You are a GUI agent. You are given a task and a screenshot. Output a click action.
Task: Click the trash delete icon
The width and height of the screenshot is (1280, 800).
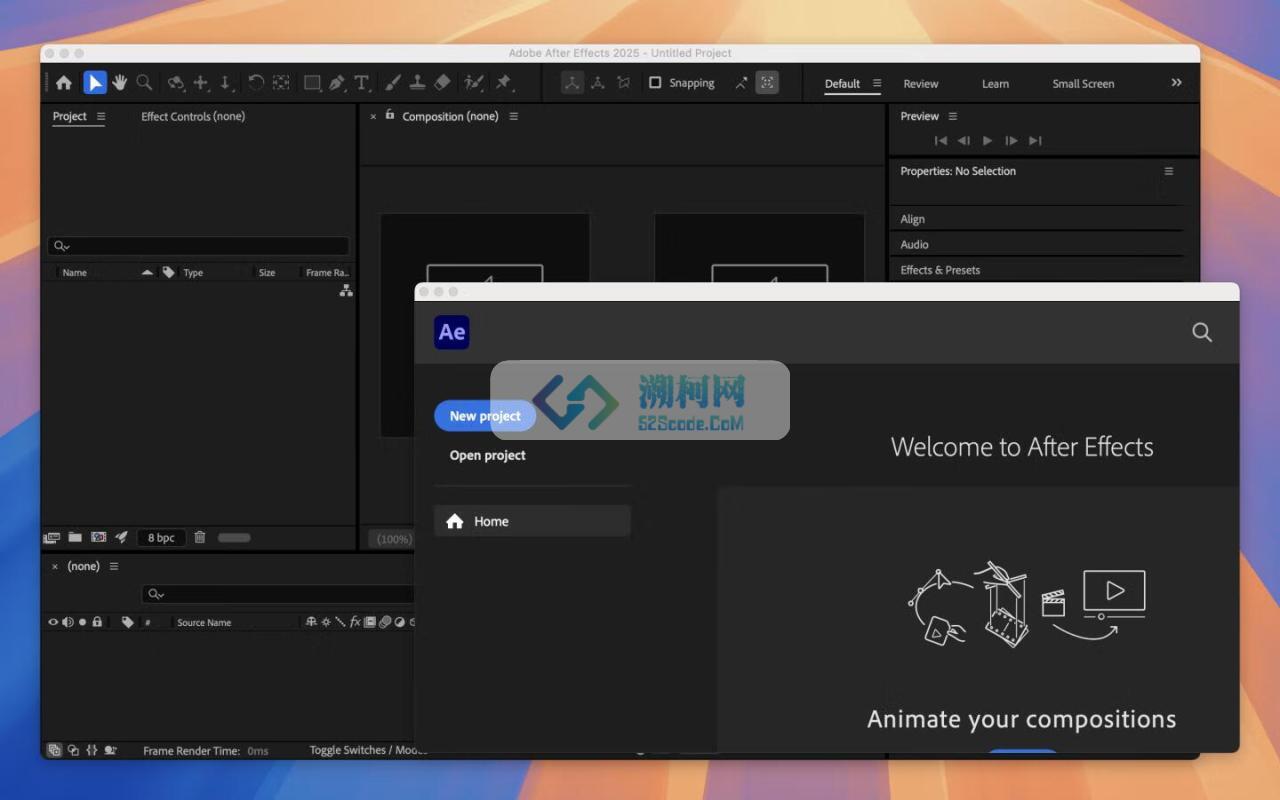[200, 538]
